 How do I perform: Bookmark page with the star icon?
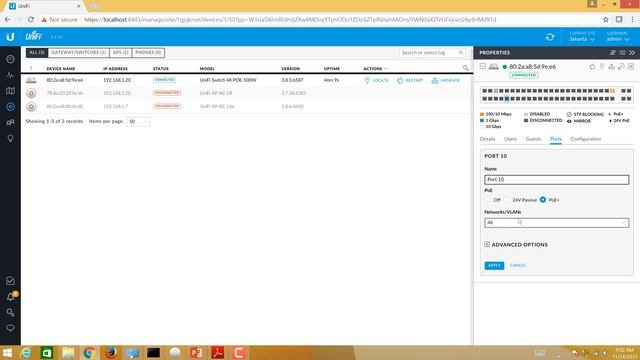(x=606, y=19)
